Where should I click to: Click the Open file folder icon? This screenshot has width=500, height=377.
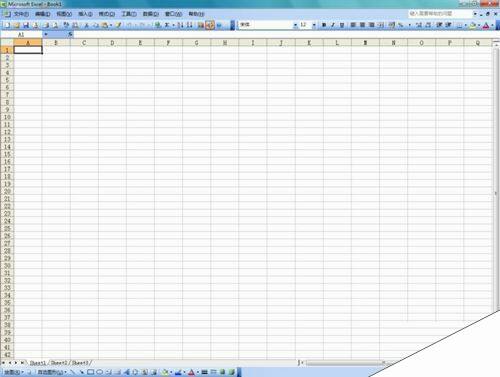coord(17,25)
